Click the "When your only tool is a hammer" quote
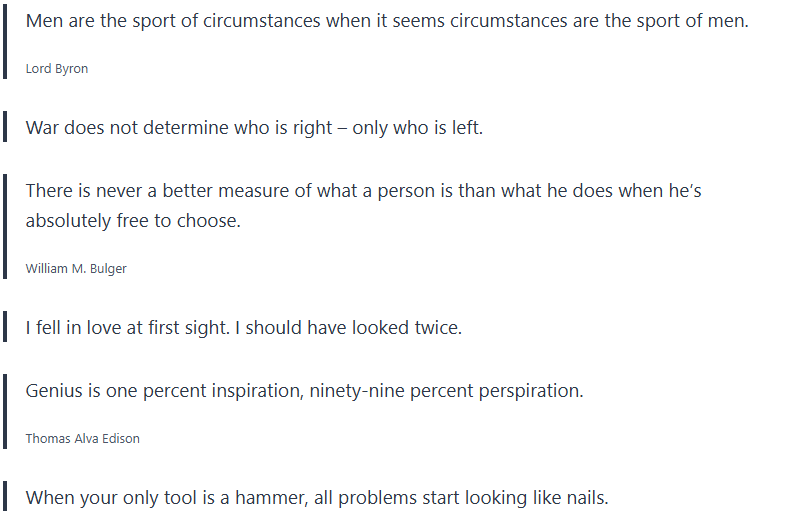 [316, 497]
